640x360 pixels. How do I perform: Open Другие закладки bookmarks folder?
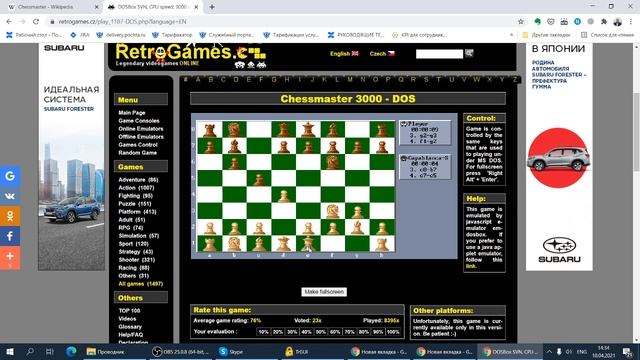point(546,35)
